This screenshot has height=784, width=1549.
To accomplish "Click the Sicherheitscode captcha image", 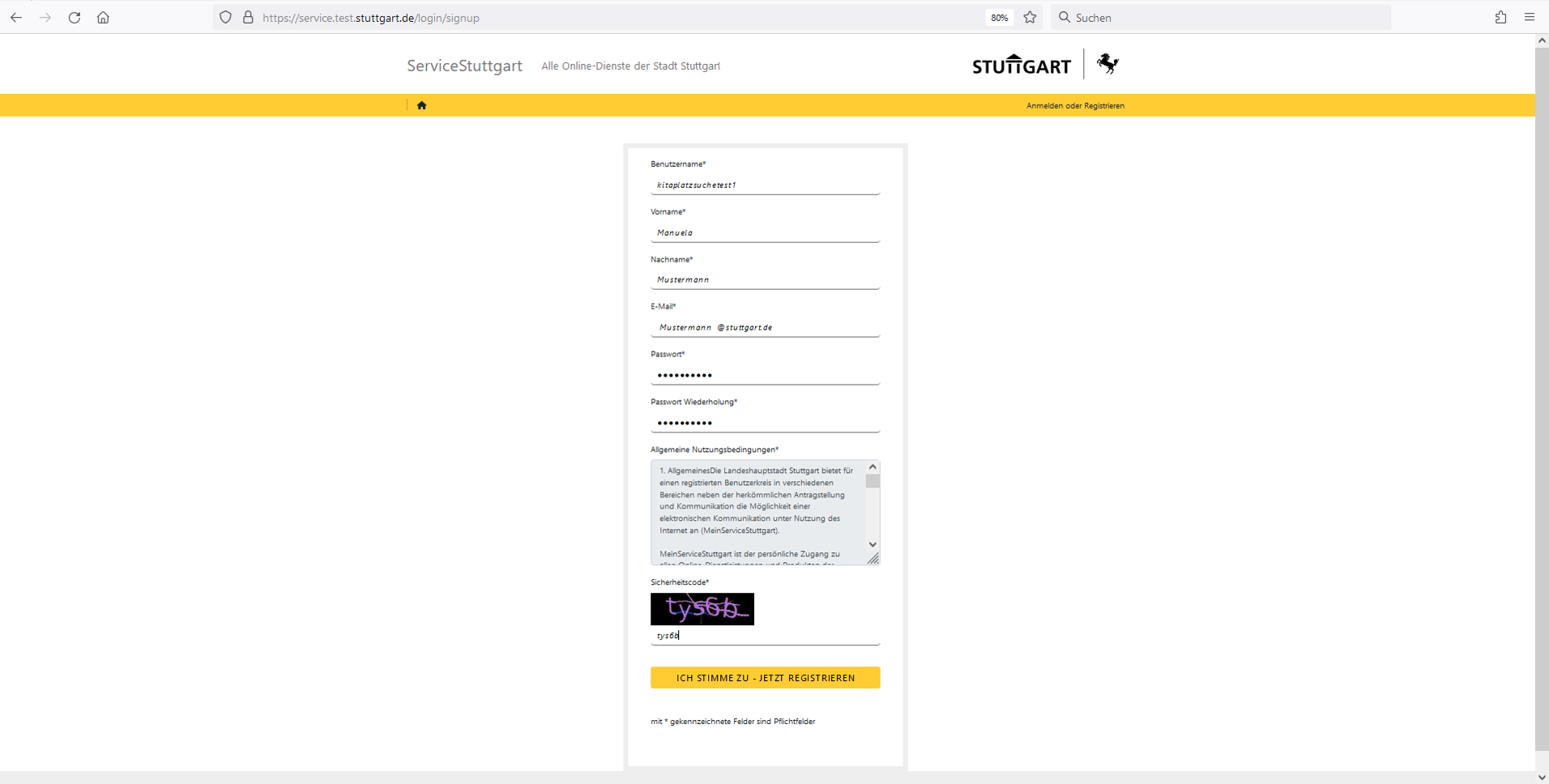I will [x=702, y=609].
